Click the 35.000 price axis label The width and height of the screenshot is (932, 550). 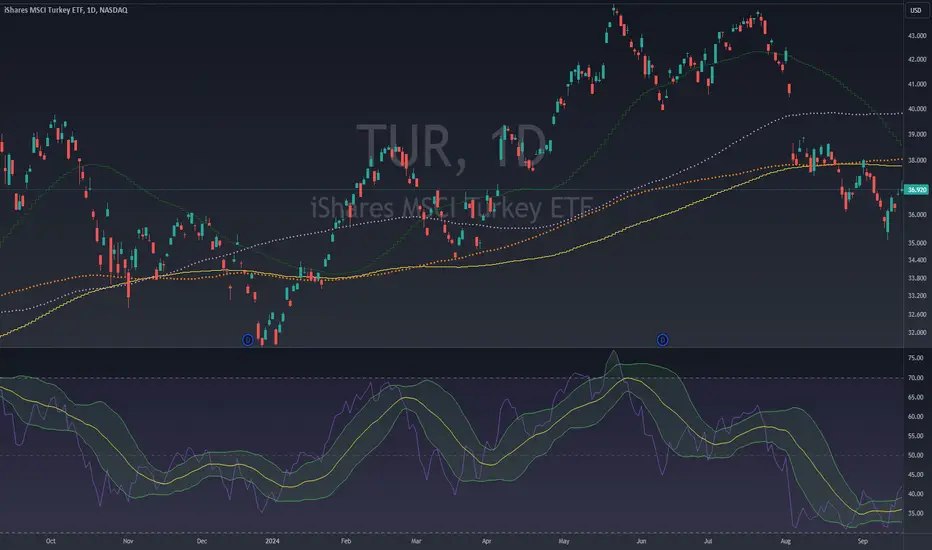[x=917, y=243]
